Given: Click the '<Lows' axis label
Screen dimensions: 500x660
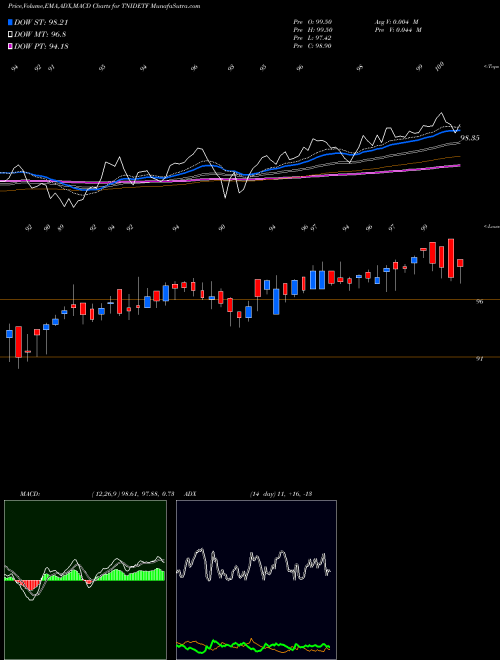Looking at the screenshot, I should 491,227.
